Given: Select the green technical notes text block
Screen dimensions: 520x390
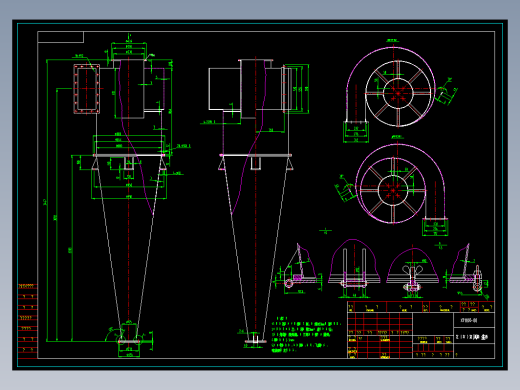Looking at the screenshot, I should [x=306, y=334].
